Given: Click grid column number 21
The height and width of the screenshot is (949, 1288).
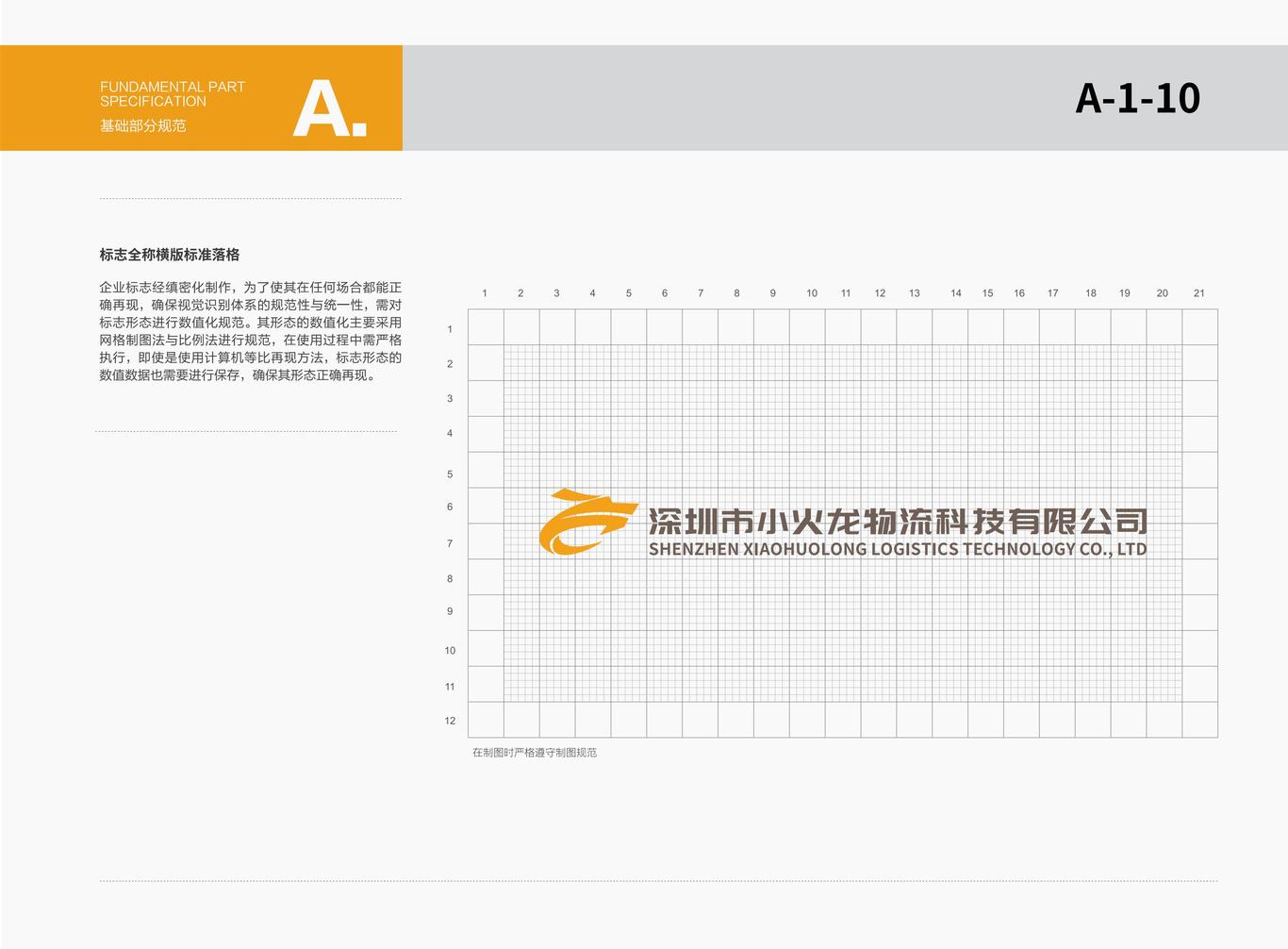Looking at the screenshot, I should pos(1199,293).
